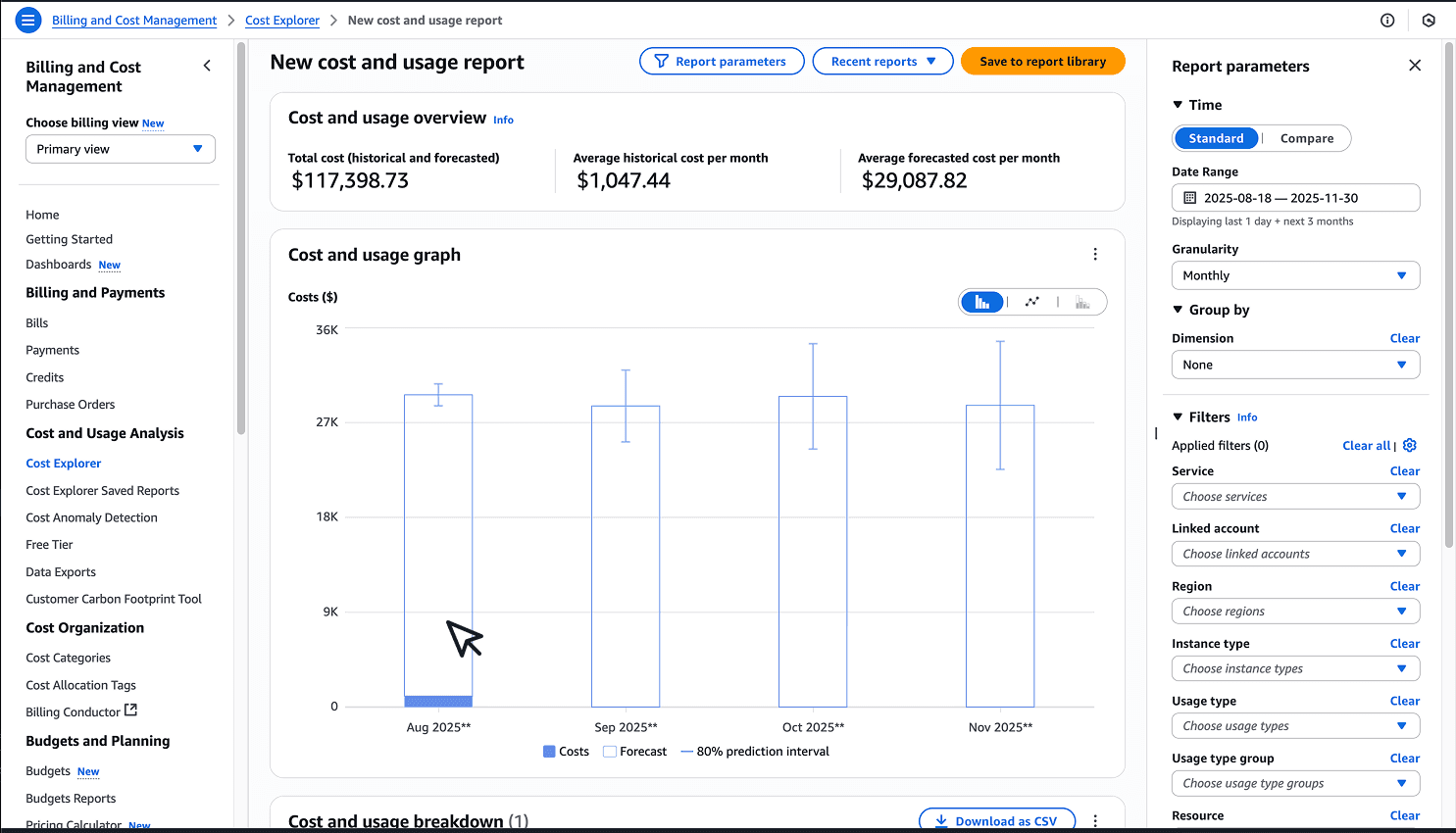The image size is (1456, 833).
Task: Open Getting Started in sidebar
Action: (x=70, y=239)
